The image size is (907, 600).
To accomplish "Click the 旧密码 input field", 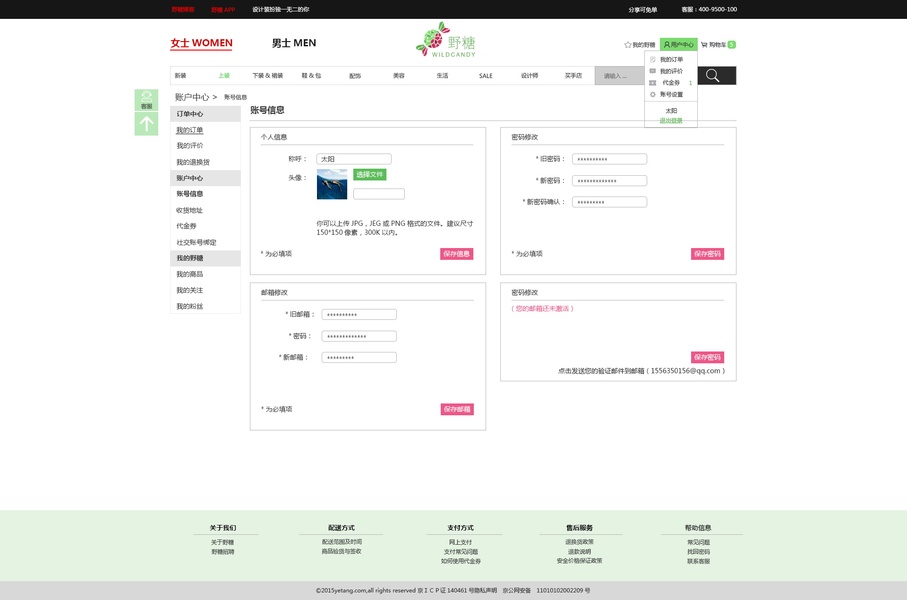I will [x=610, y=159].
